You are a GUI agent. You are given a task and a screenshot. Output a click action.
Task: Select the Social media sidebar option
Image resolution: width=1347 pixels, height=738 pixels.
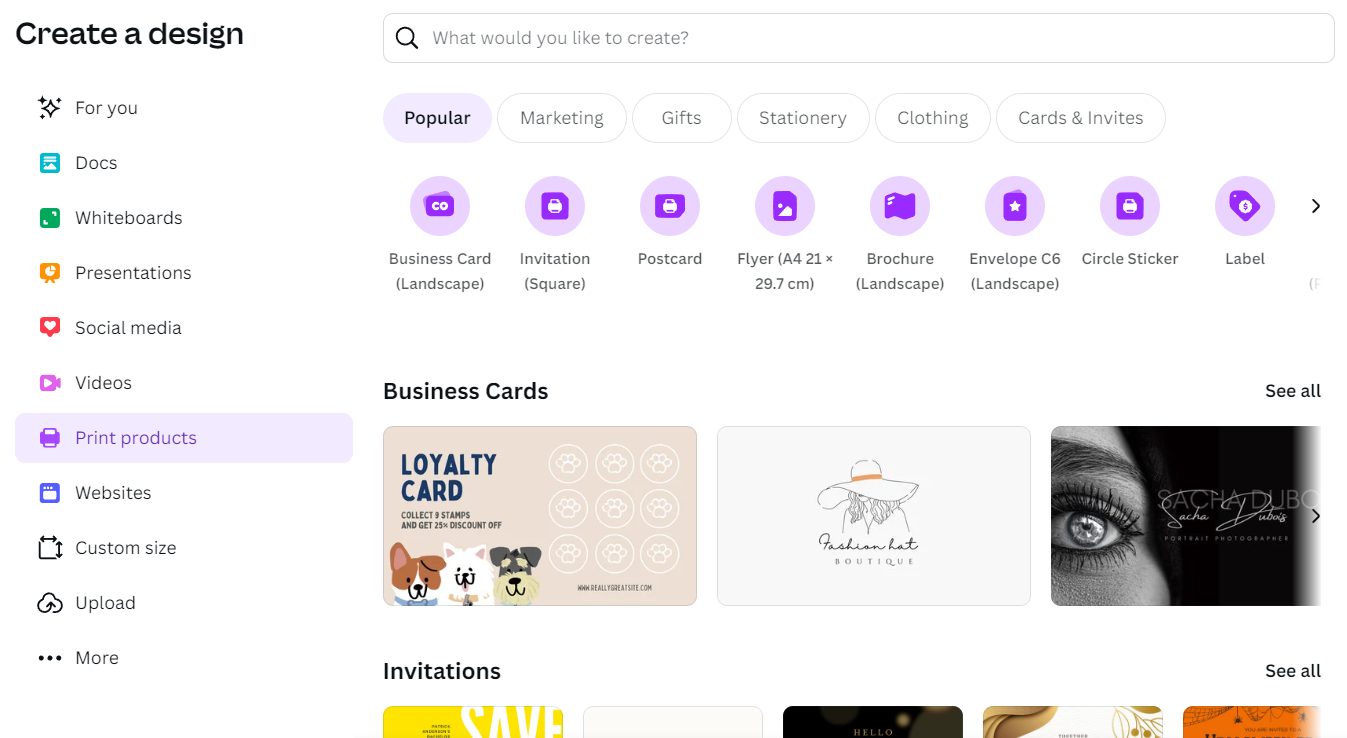pyautogui.click(x=128, y=327)
